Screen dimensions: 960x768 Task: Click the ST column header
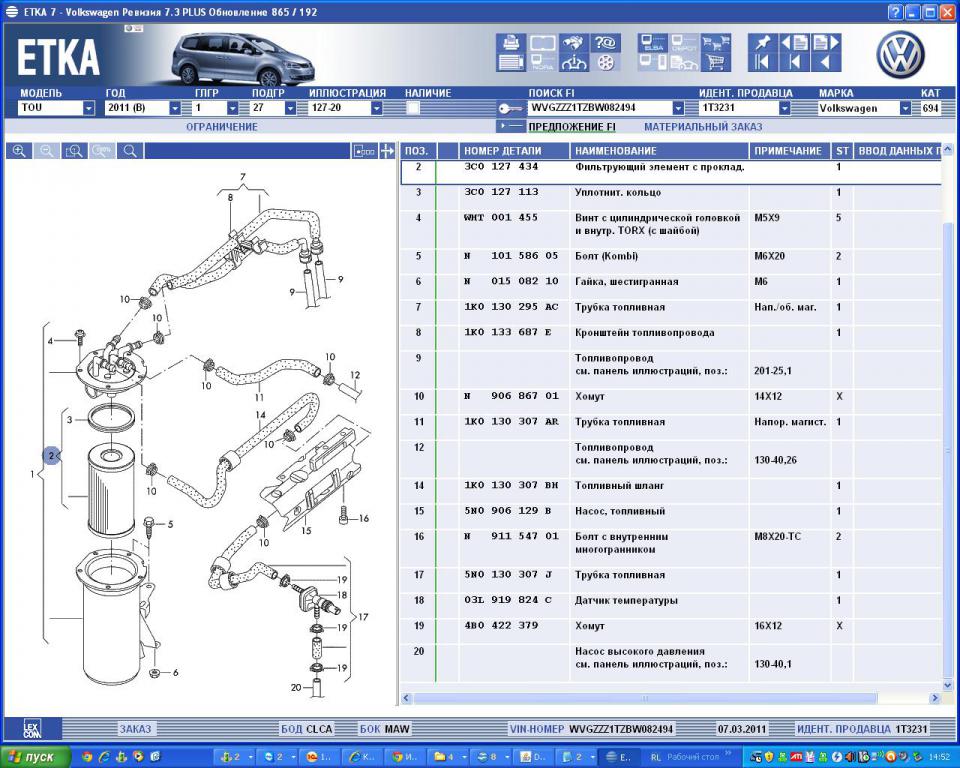pos(842,151)
